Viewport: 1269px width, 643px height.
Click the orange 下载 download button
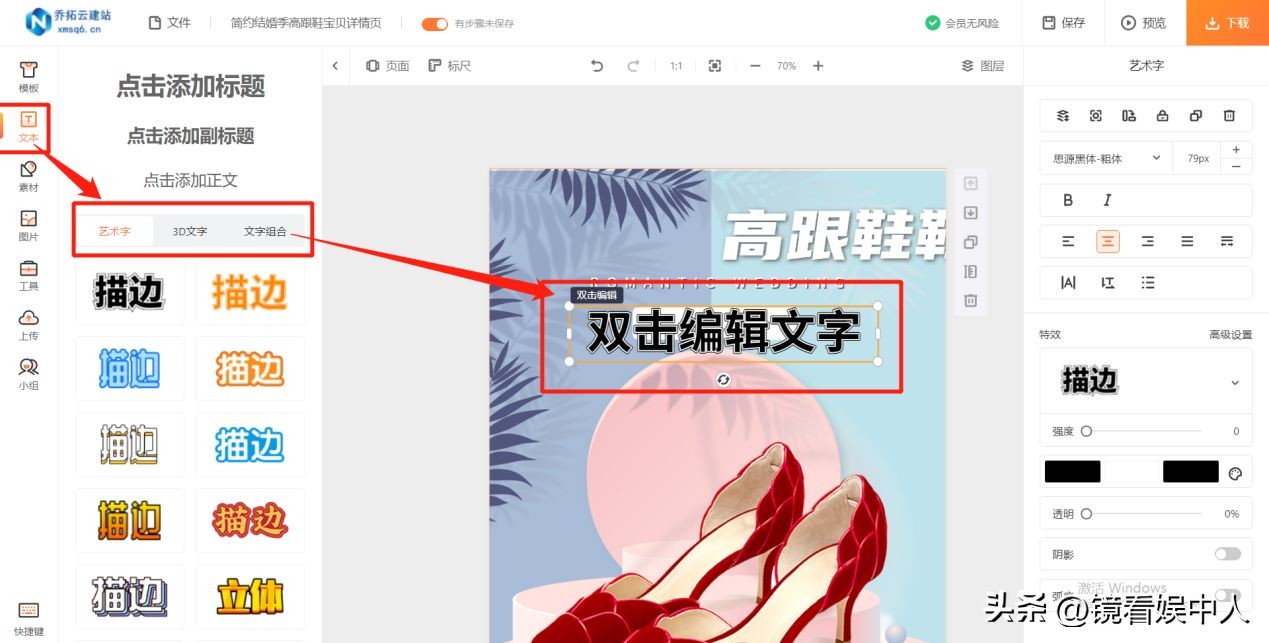click(1225, 22)
